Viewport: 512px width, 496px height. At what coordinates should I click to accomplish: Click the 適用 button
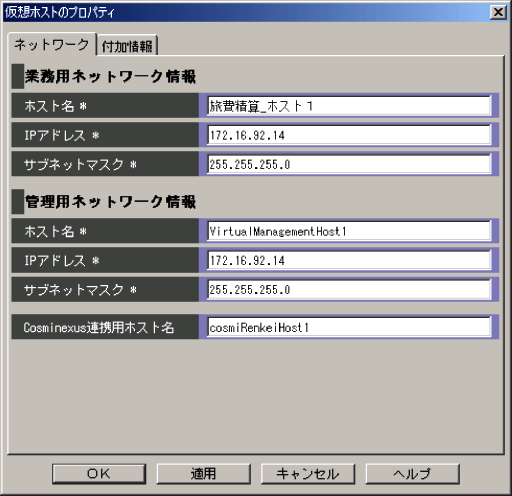[x=203, y=473]
